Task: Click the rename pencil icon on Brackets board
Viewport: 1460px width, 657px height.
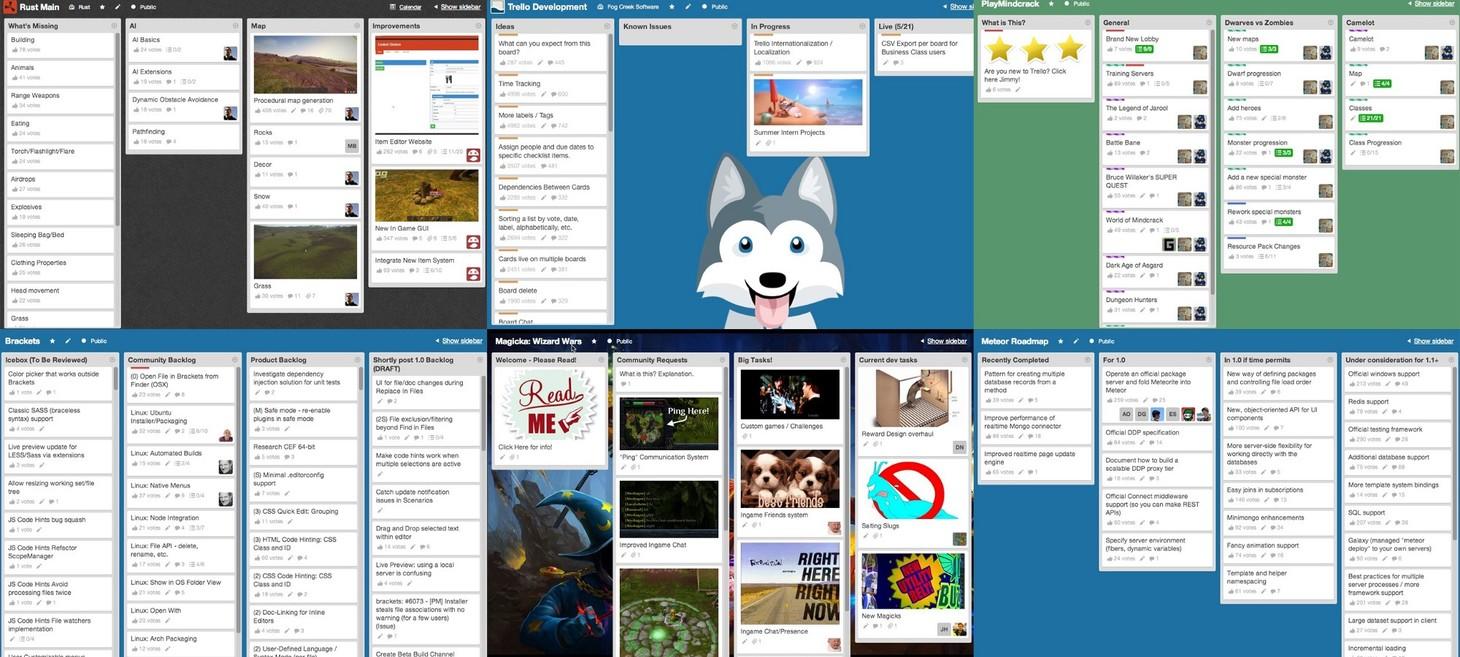Action: click(x=67, y=341)
